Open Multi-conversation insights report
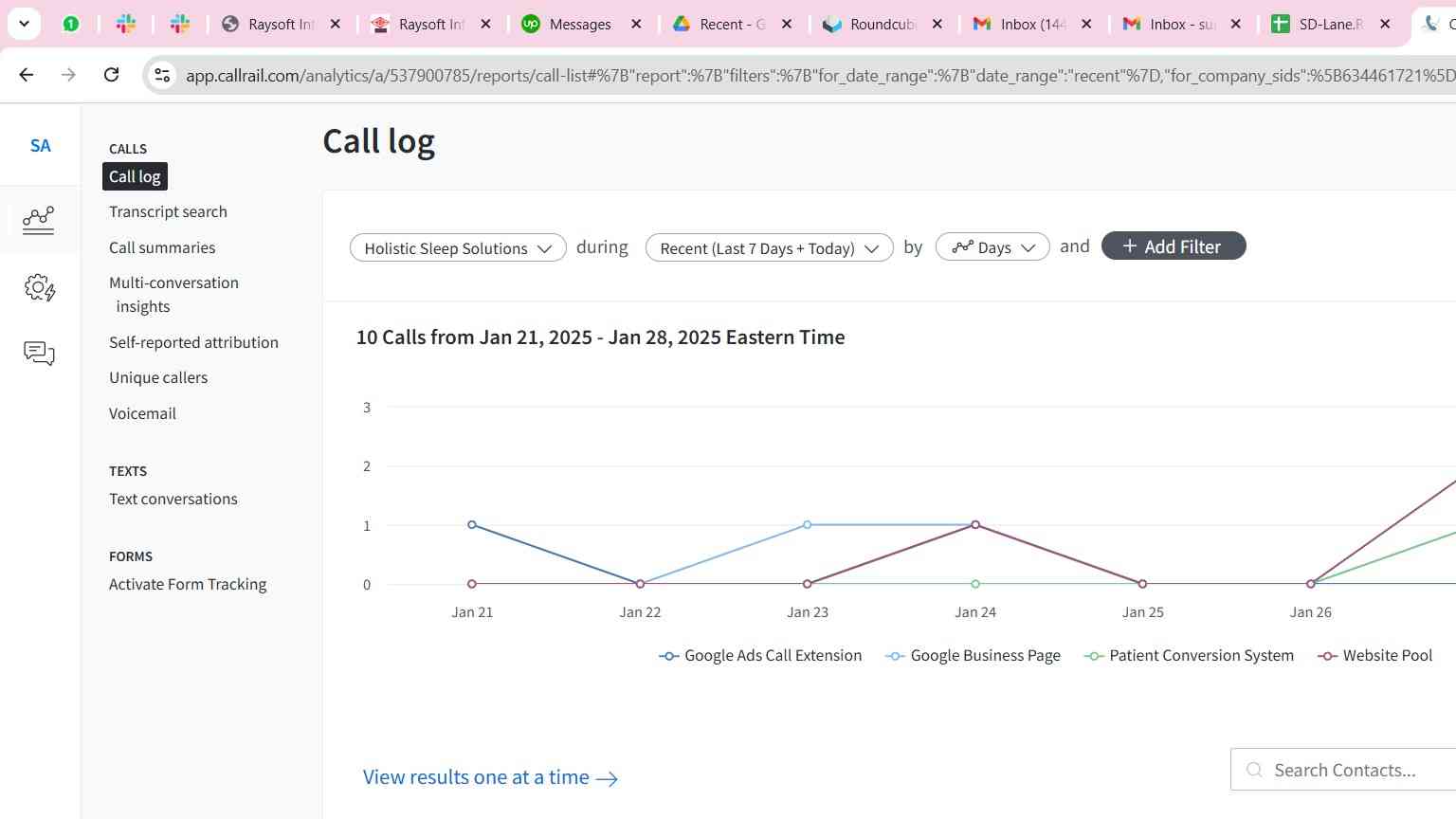This screenshot has height=819, width=1456. pyautogui.click(x=173, y=295)
